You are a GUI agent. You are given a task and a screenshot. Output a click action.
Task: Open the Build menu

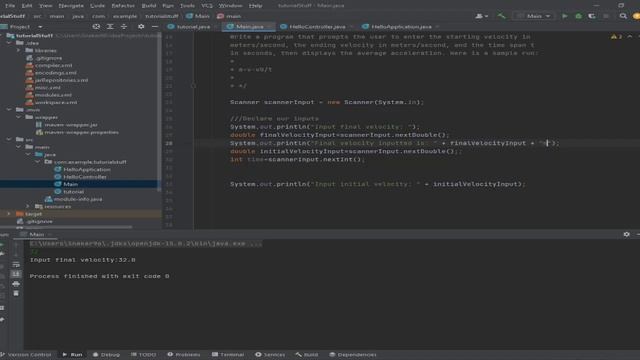[x=149, y=6]
